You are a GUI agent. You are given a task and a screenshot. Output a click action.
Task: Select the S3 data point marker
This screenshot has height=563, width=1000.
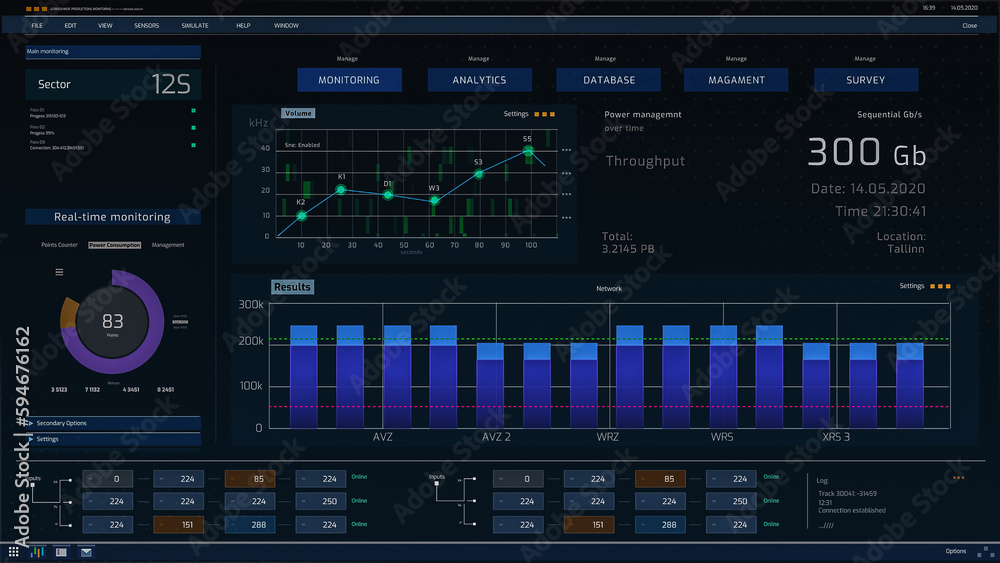(x=478, y=173)
